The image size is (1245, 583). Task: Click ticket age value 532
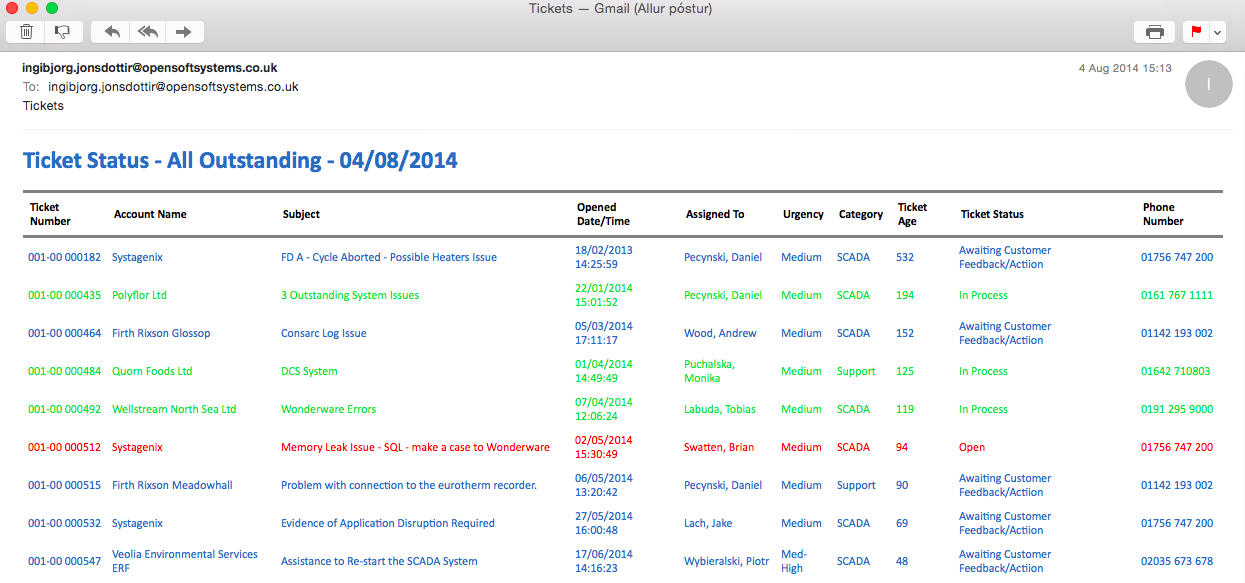[x=905, y=257]
